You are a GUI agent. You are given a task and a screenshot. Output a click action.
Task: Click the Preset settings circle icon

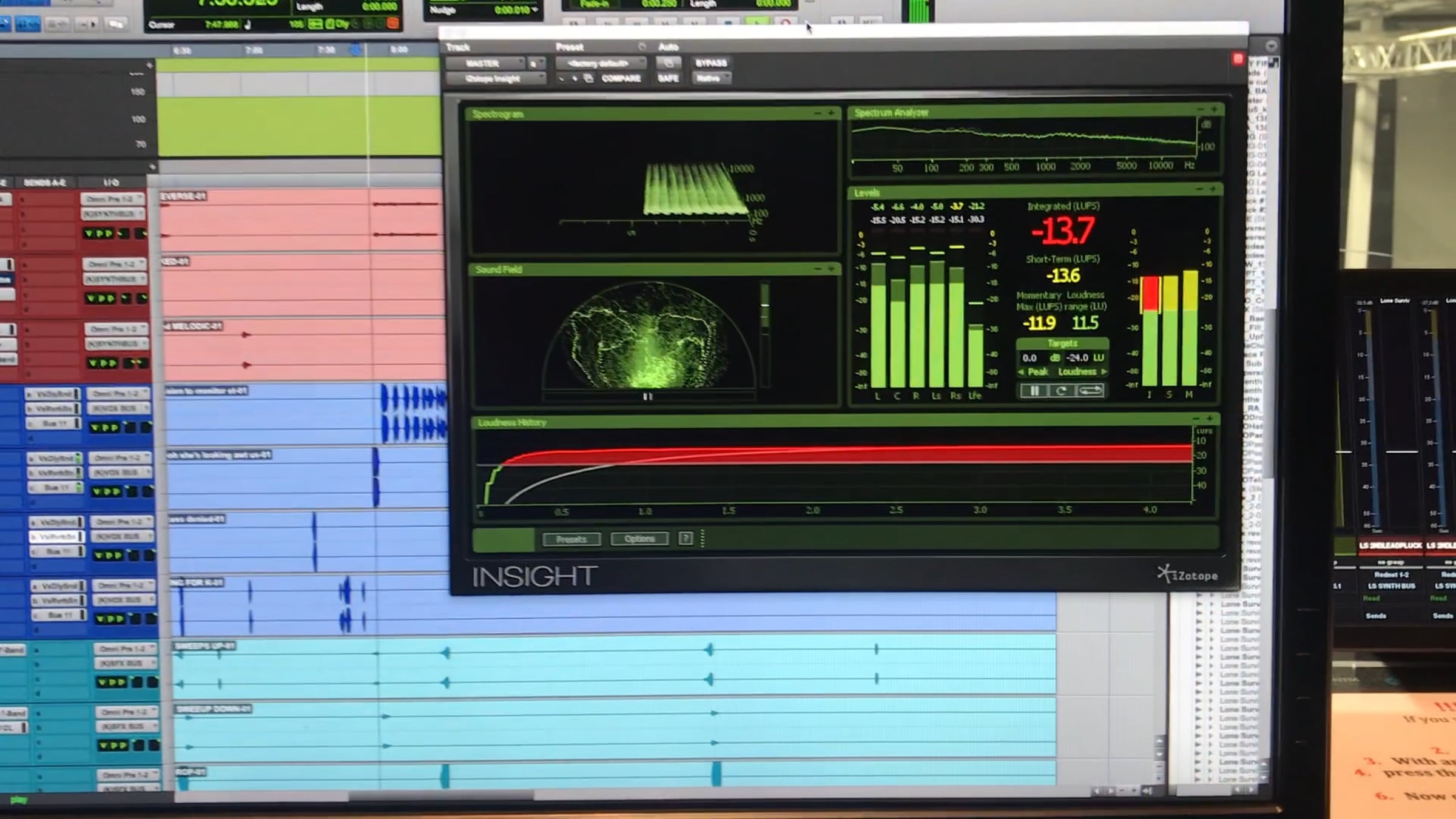click(642, 47)
